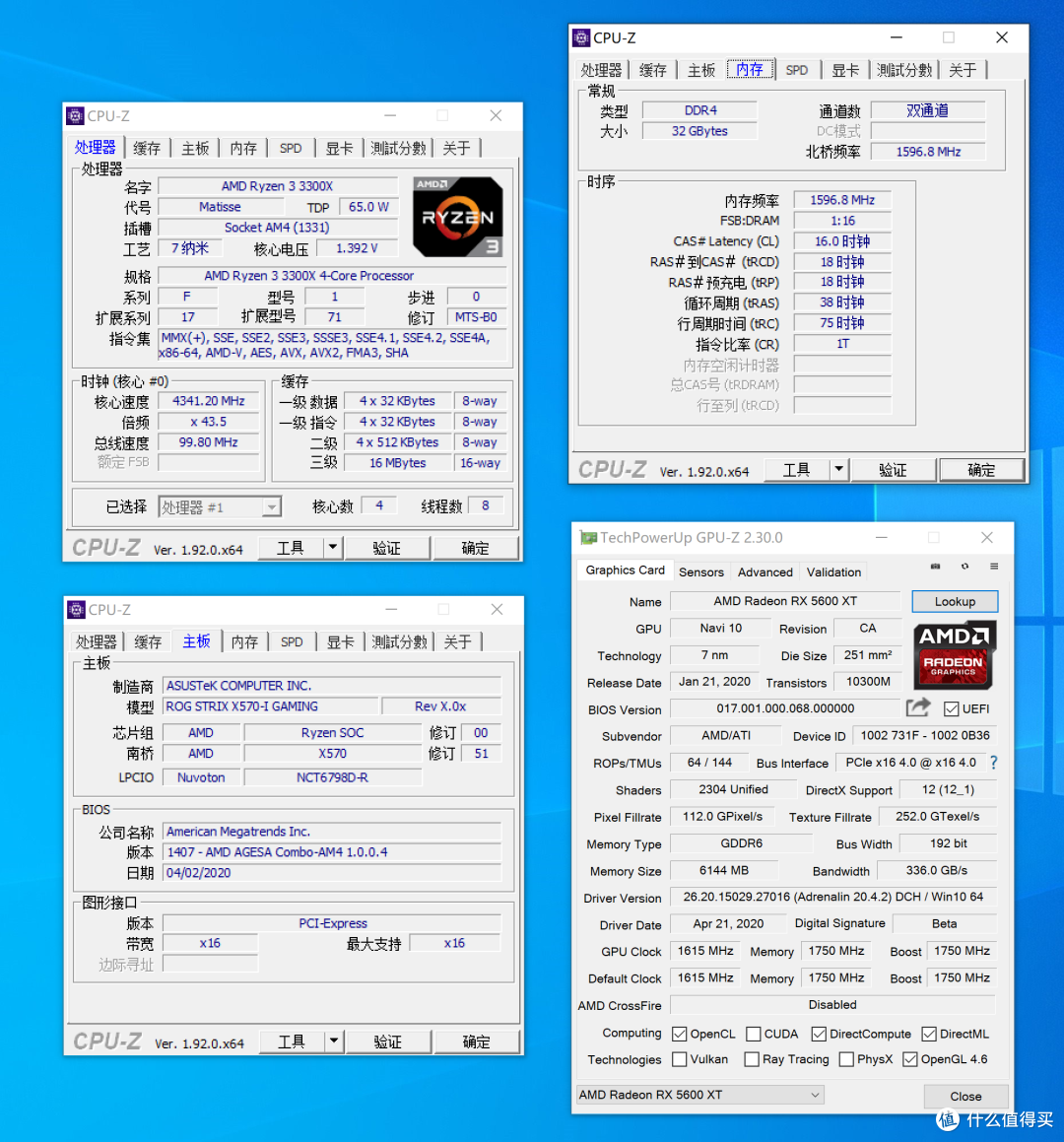Click the GPU-Z Close button
Viewport: 1064px width, 1142px height.
tap(965, 1096)
